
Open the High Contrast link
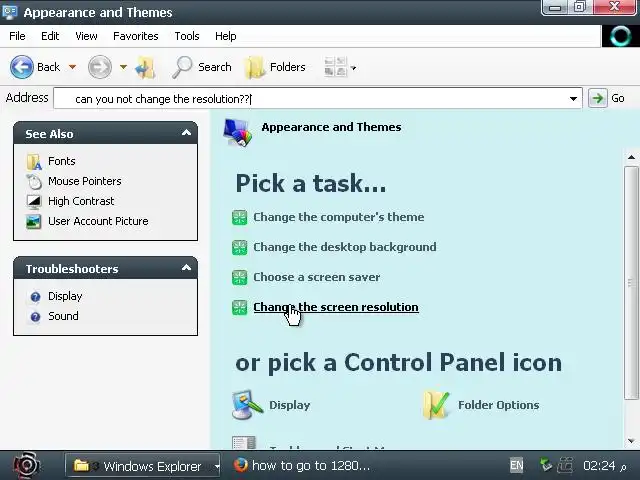tap(81, 201)
